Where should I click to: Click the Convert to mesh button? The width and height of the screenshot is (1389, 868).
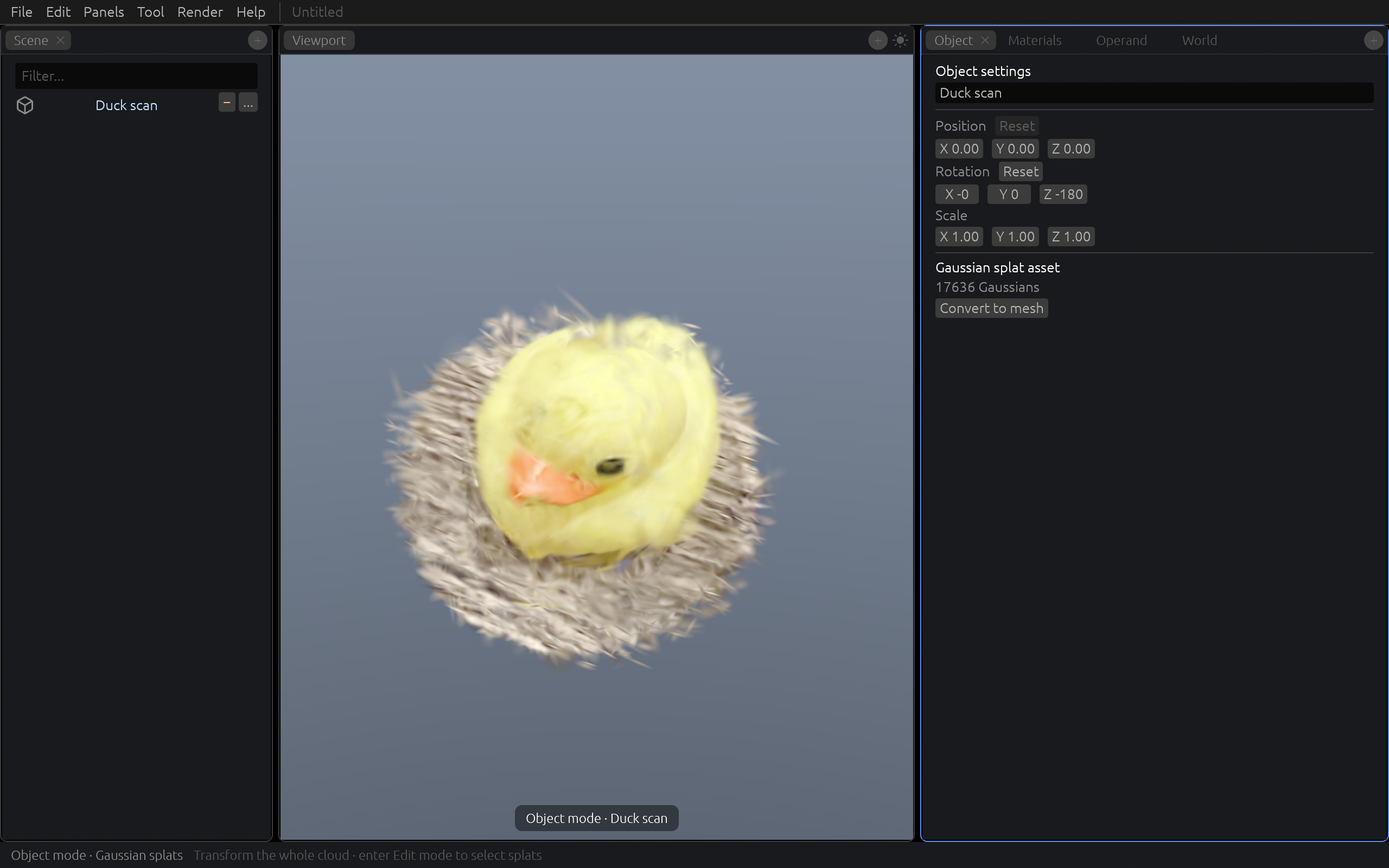click(992, 308)
